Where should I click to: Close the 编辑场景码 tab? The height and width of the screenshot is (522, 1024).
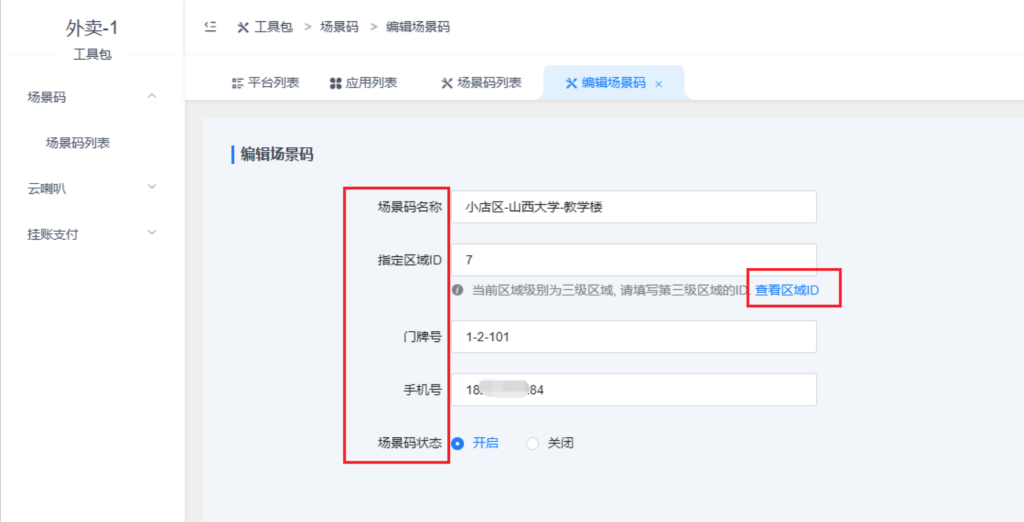[x=658, y=84]
